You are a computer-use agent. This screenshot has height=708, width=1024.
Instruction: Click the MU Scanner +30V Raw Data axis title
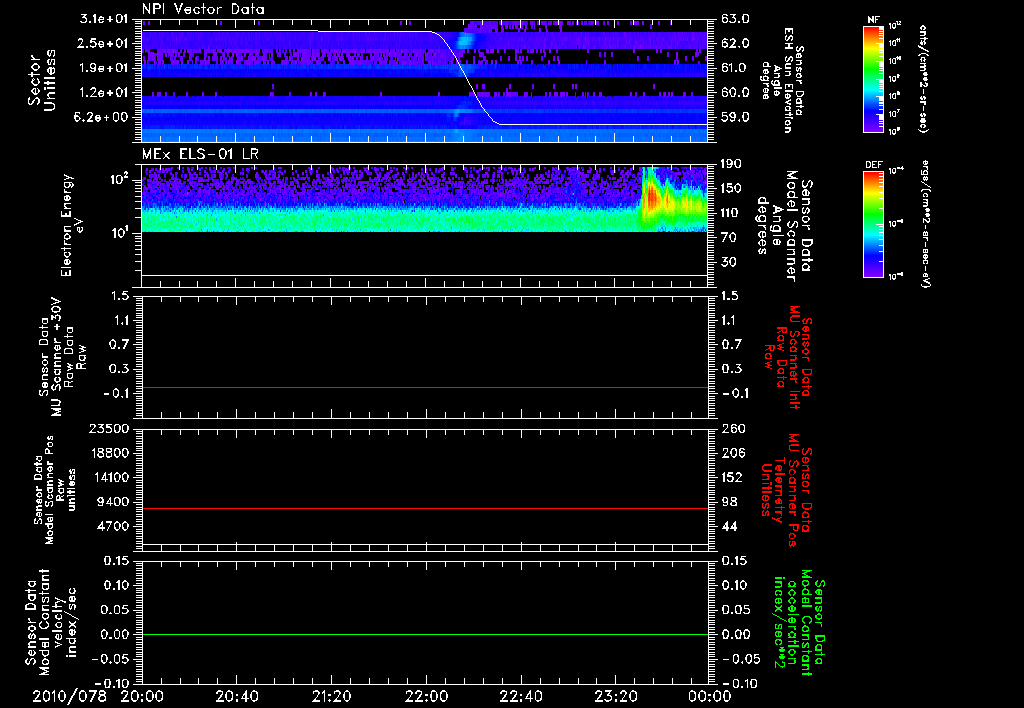click(x=61, y=357)
